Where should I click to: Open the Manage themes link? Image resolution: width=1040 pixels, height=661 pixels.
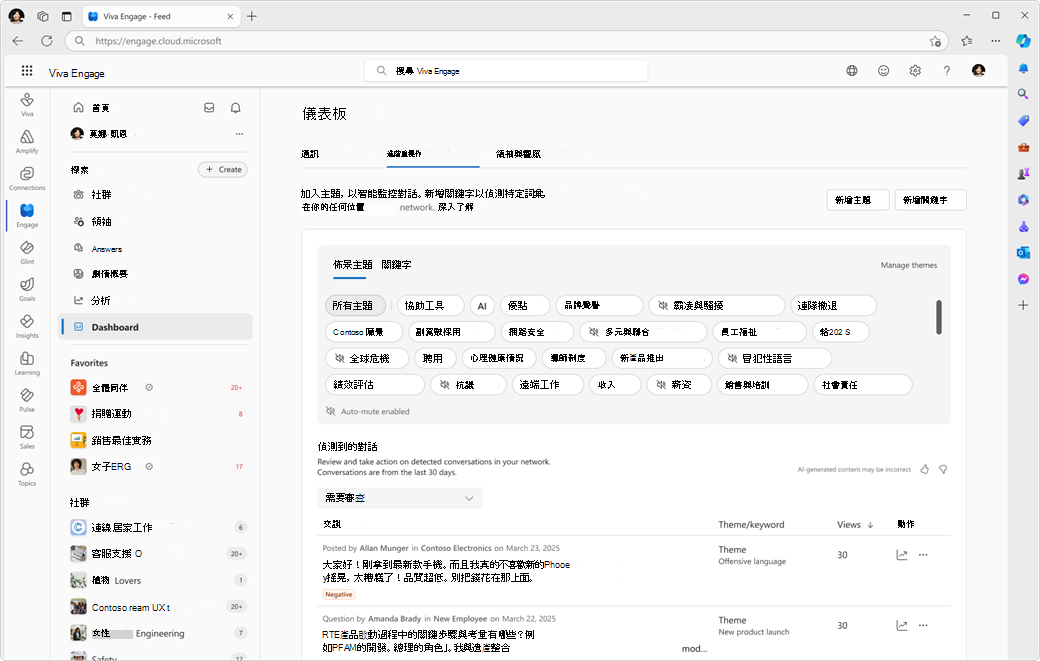click(x=909, y=265)
